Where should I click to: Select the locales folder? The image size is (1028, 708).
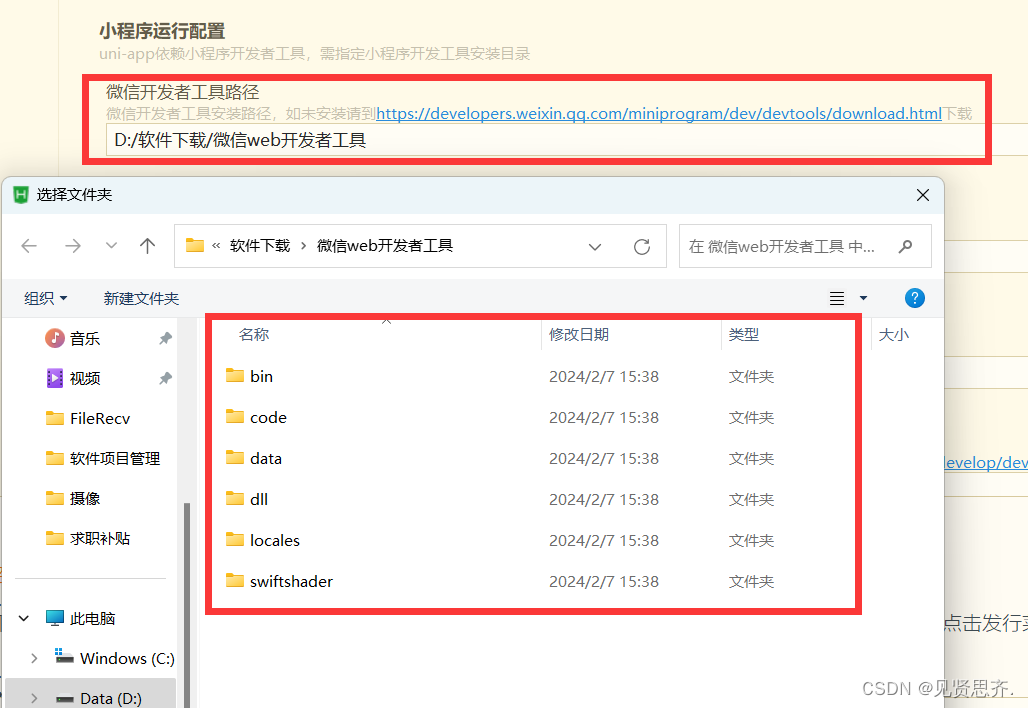[275, 540]
